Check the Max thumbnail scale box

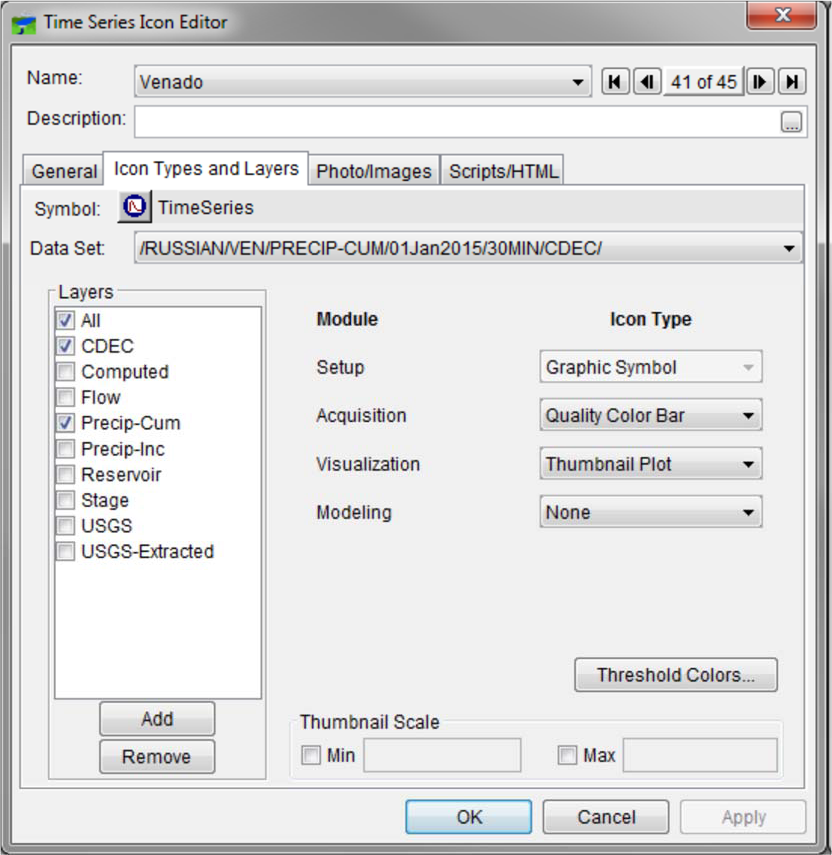pyautogui.click(x=567, y=756)
